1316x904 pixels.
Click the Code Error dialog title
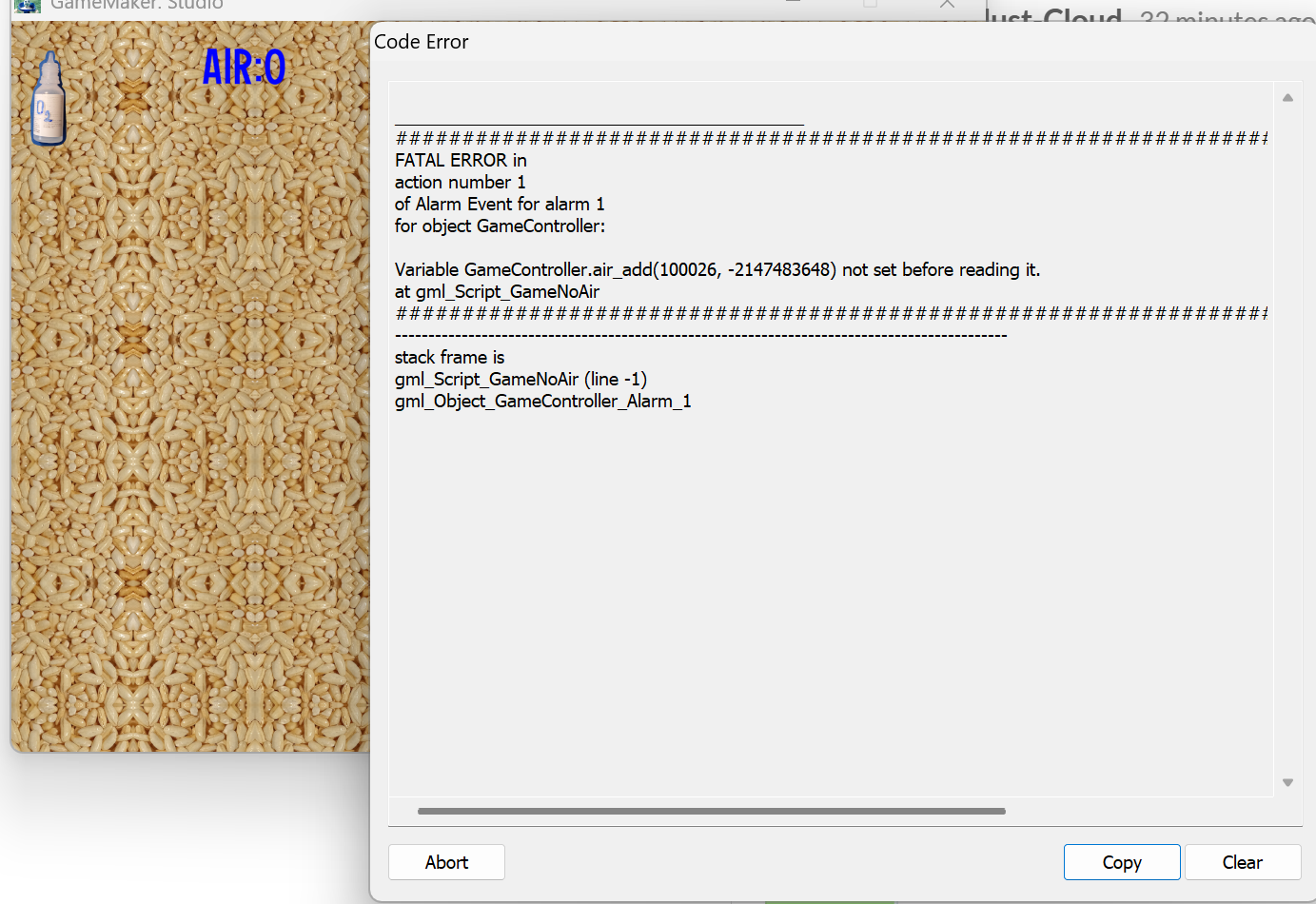pos(422,42)
